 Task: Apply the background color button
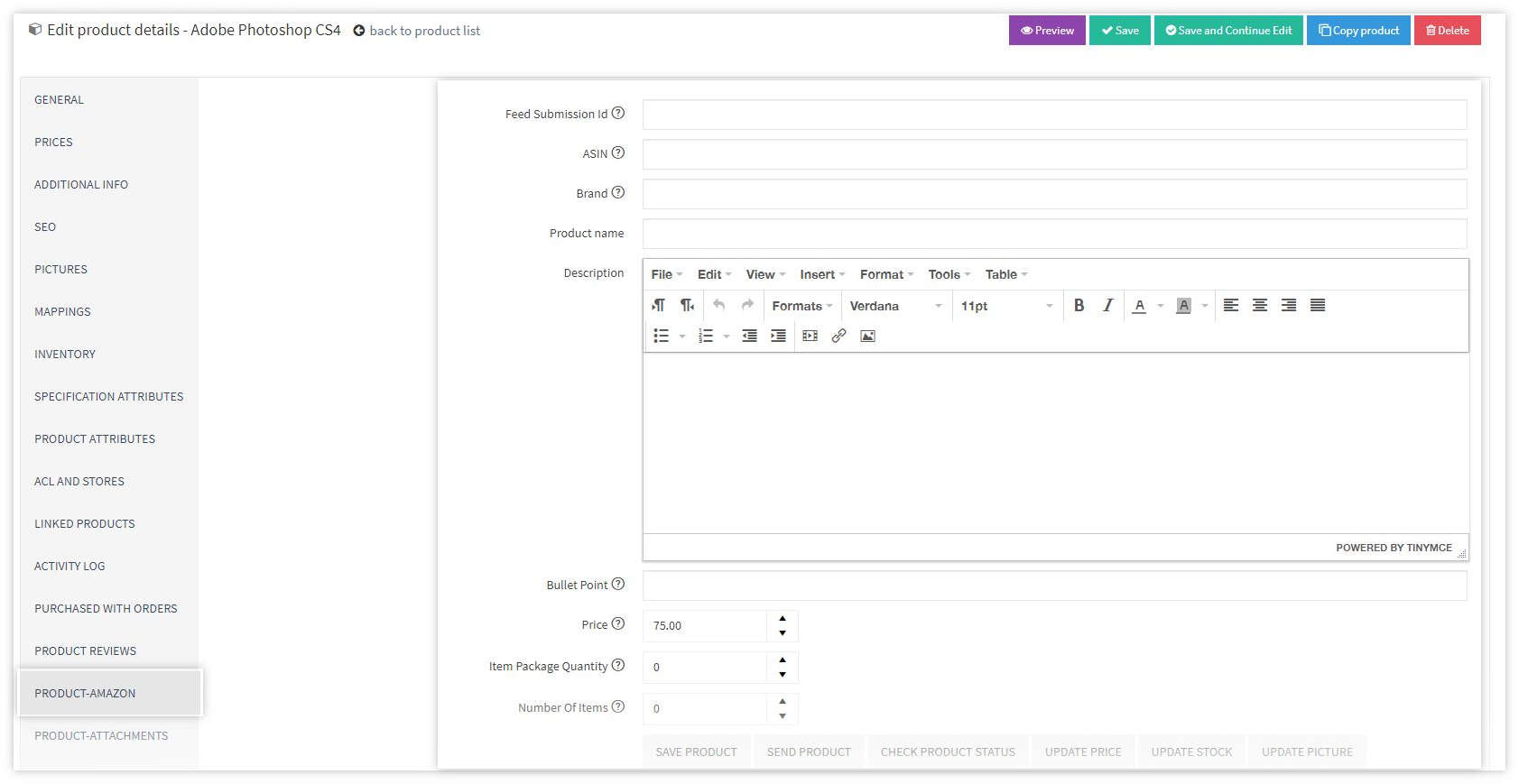(1184, 305)
